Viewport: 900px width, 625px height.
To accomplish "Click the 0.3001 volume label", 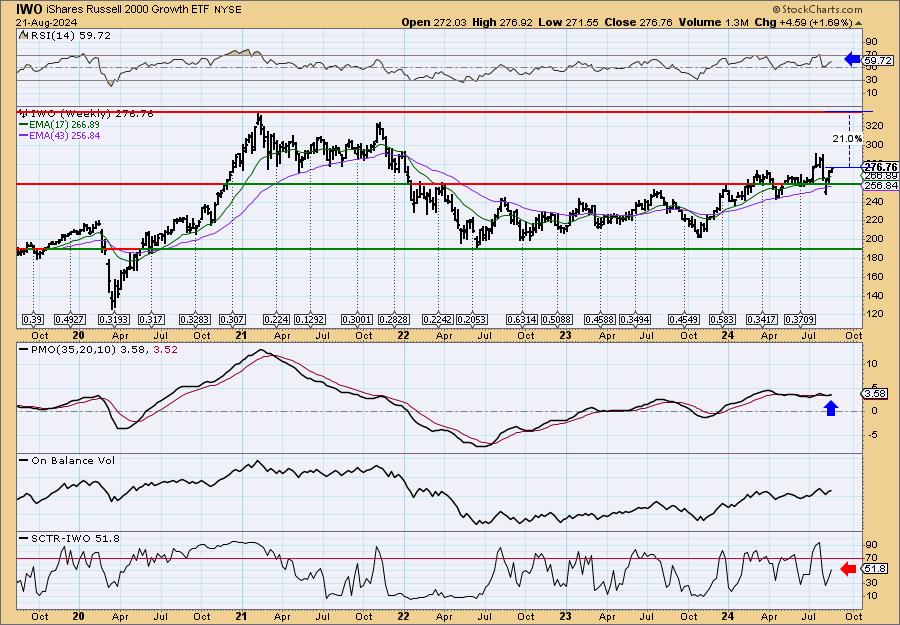I will point(357,319).
